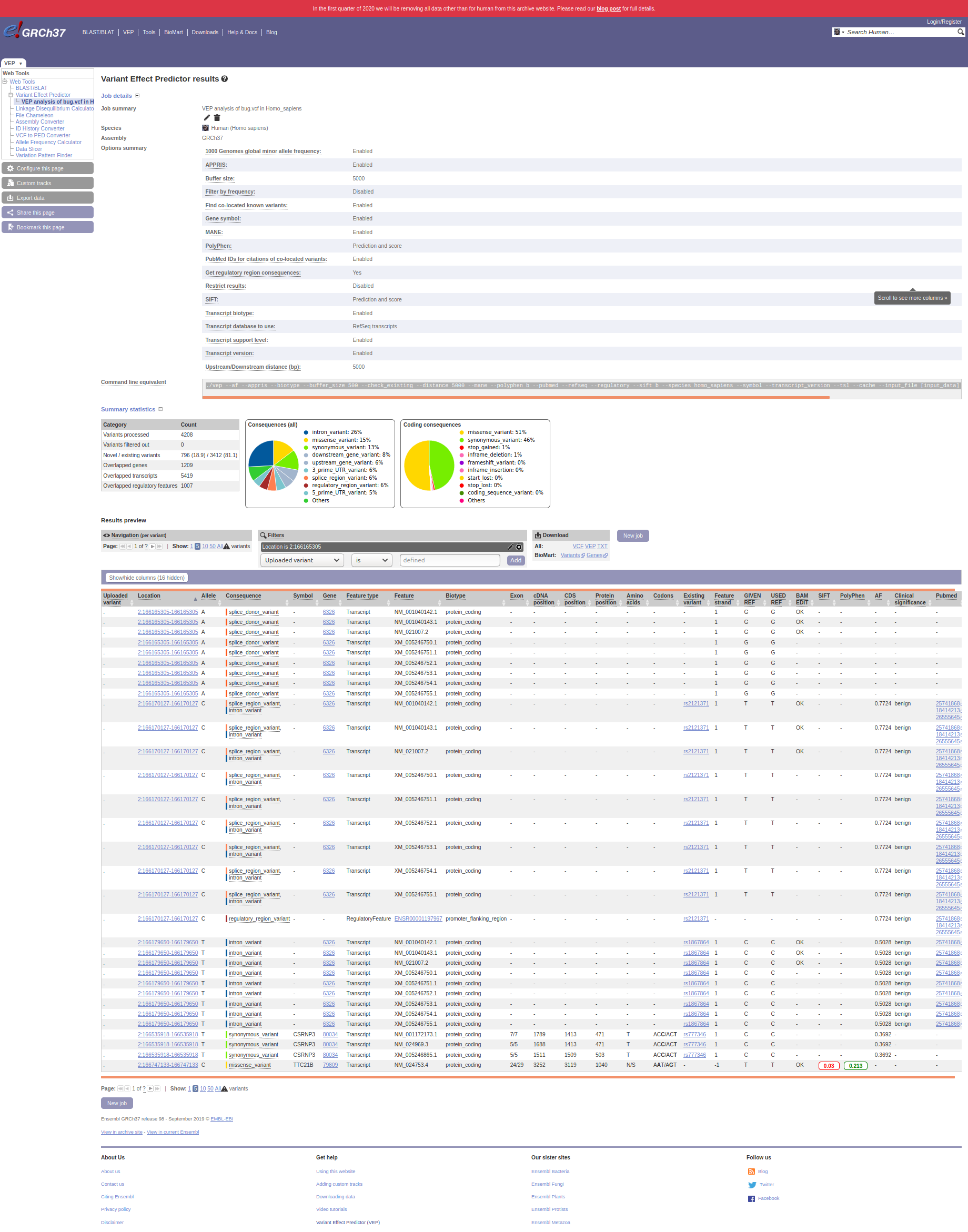Screen dimensions: 968x1232
Task: Collapse the Job details section
Action: click(137, 95)
